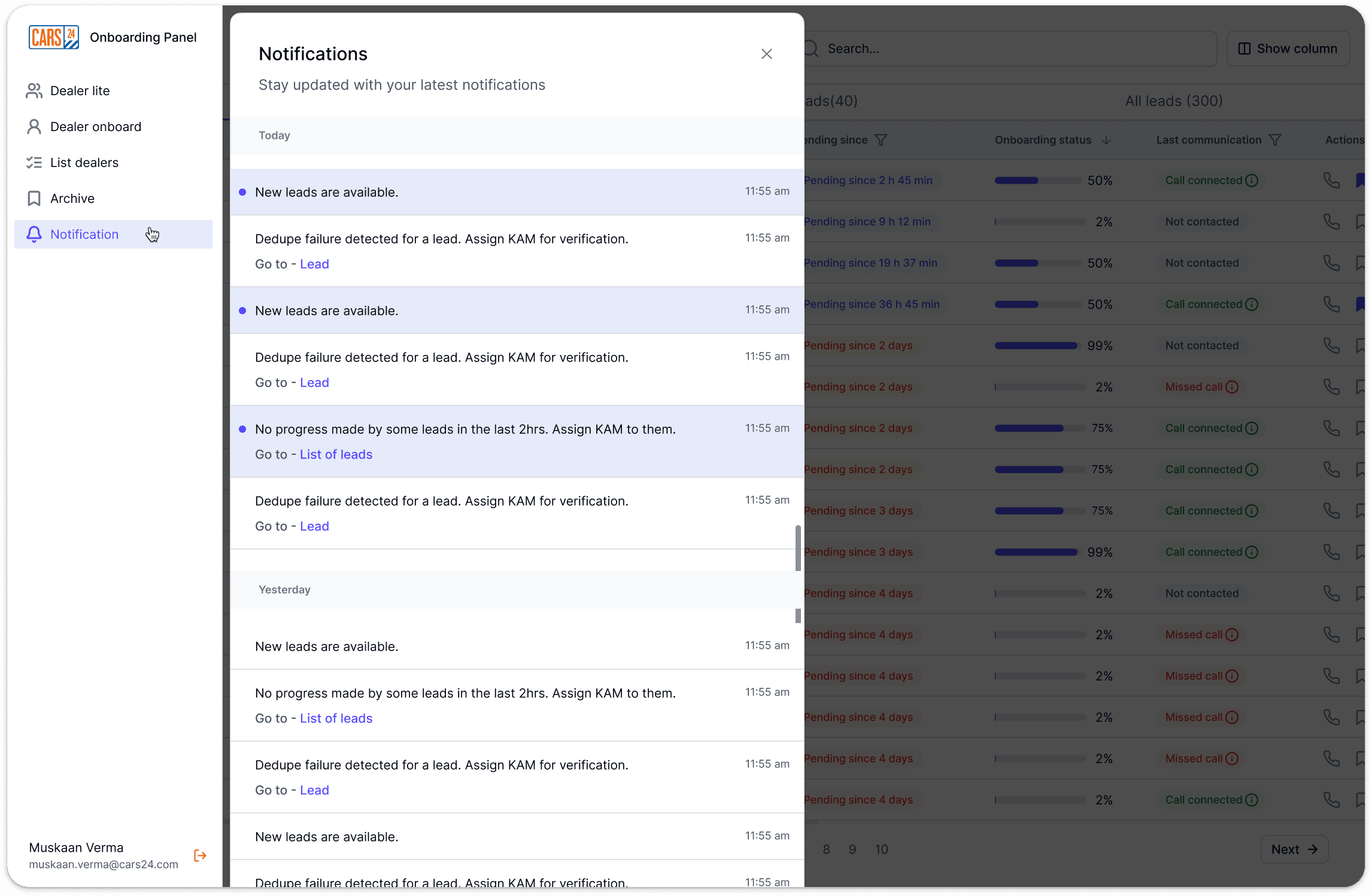
Task: Follow the Lead link in first Today dedupe notification
Action: pos(314,264)
